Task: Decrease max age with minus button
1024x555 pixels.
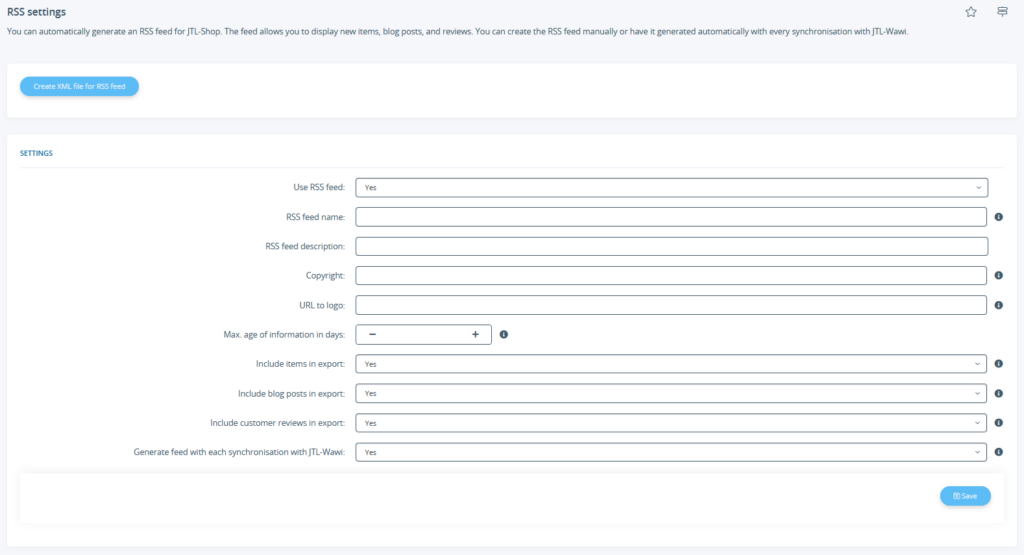Action: 372,334
